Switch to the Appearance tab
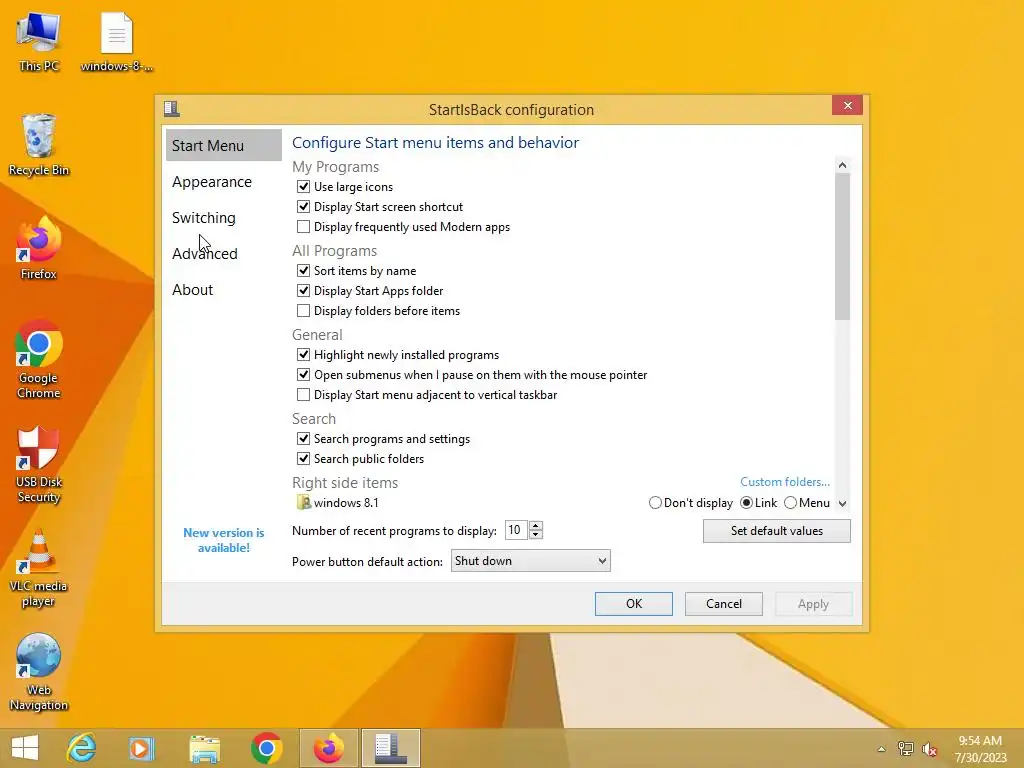 (212, 182)
